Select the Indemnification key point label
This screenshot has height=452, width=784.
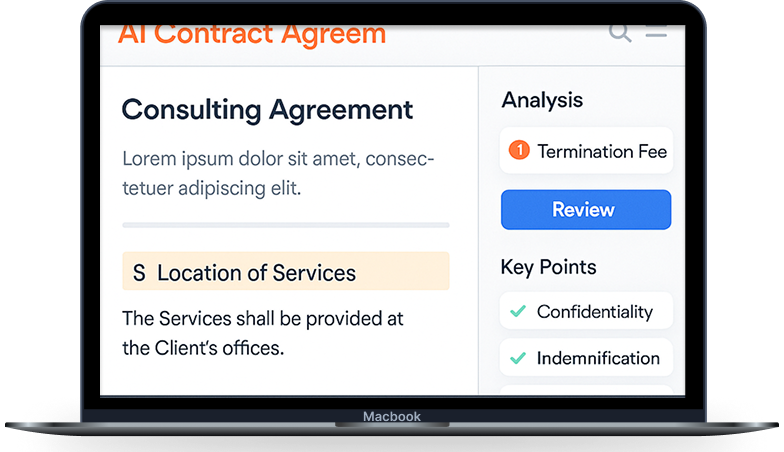click(x=598, y=358)
